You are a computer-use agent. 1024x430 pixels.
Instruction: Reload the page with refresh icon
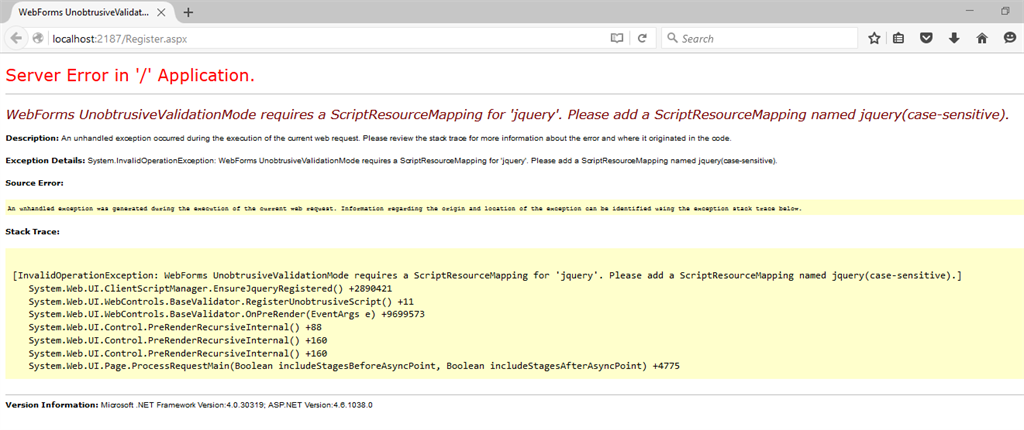pos(643,39)
